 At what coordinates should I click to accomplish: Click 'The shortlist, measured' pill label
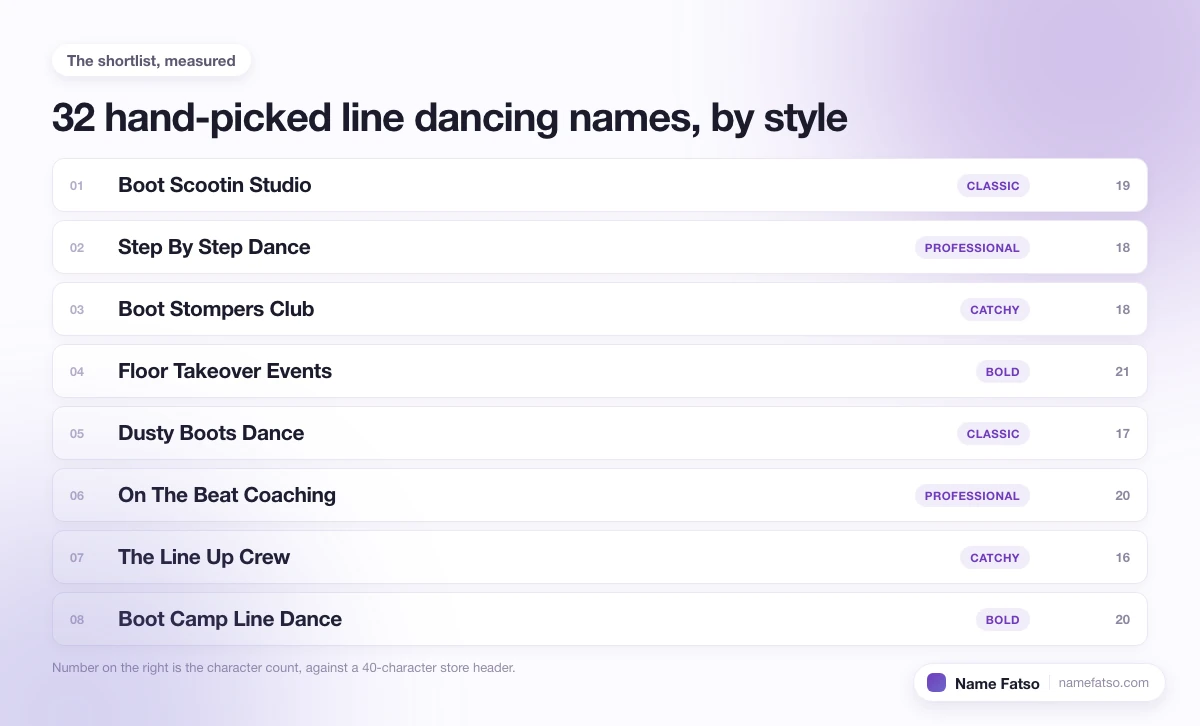[x=151, y=61]
